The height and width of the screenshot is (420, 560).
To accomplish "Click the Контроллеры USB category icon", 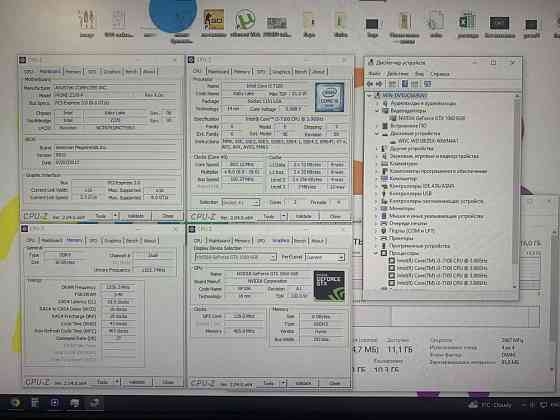I will point(384,193).
